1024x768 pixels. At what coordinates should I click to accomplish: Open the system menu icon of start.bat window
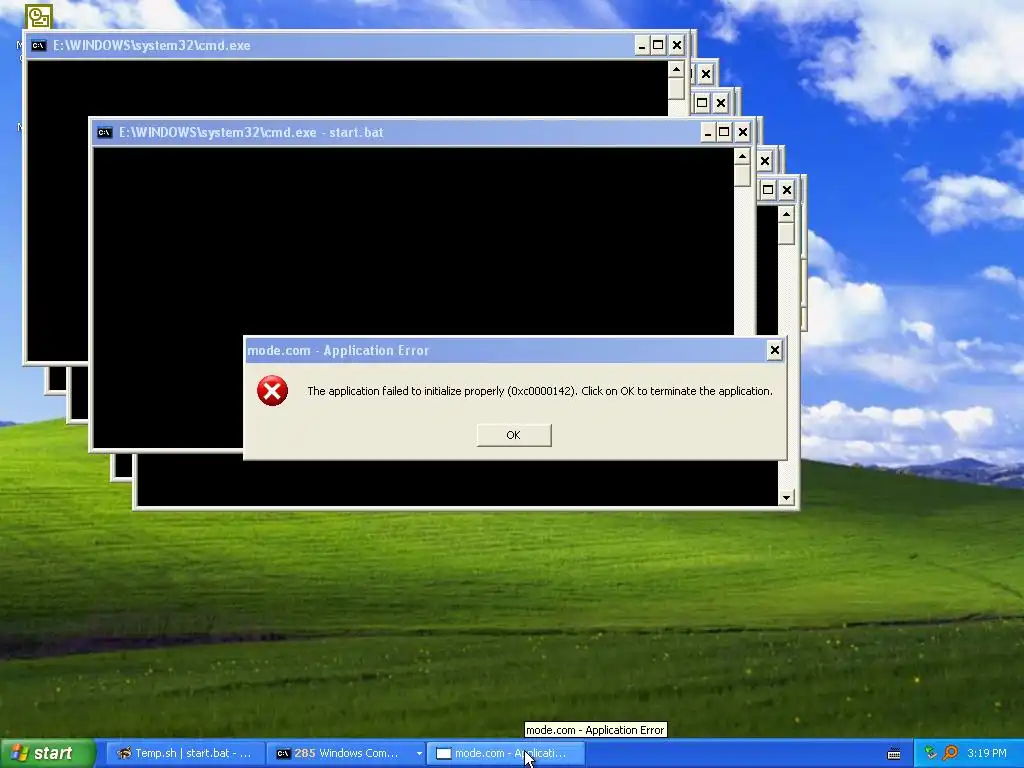(104, 133)
